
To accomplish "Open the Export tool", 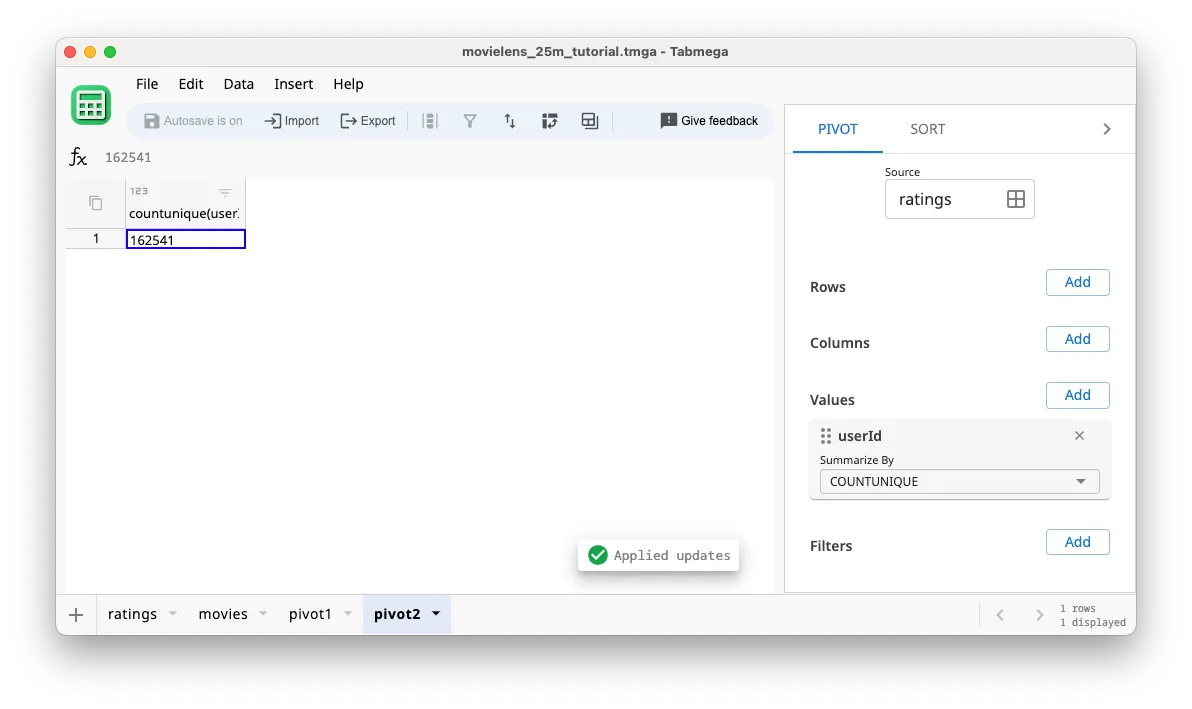I will (x=368, y=120).
